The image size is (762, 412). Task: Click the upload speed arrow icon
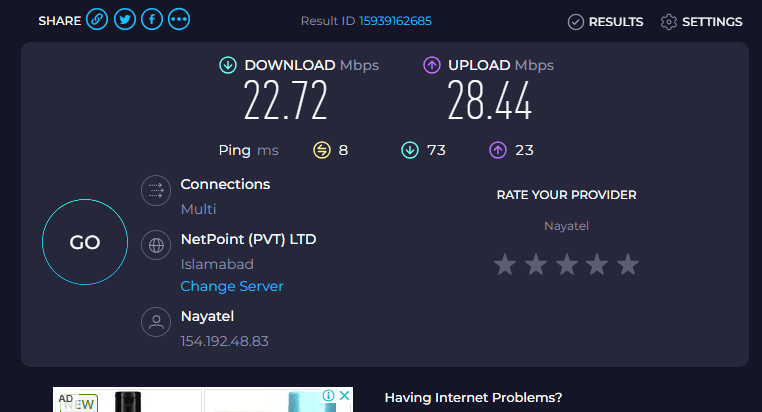point(432,65)
